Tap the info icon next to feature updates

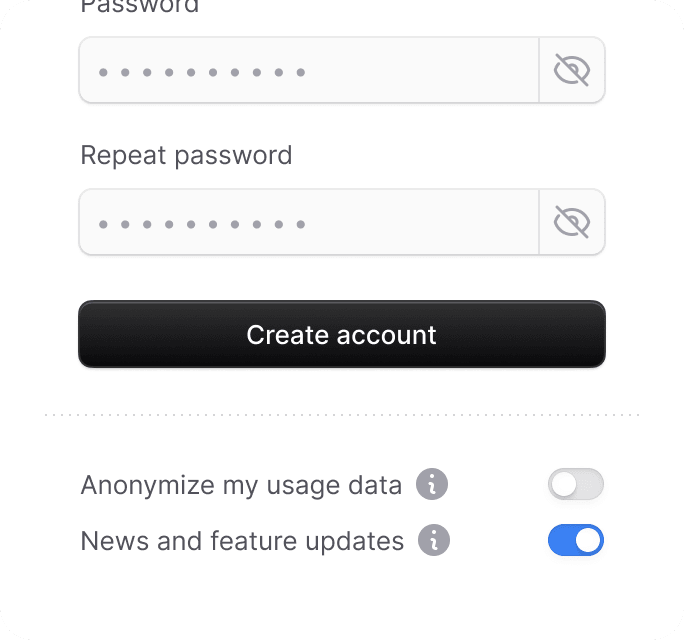pyautogui.click(x=434, y=540)
